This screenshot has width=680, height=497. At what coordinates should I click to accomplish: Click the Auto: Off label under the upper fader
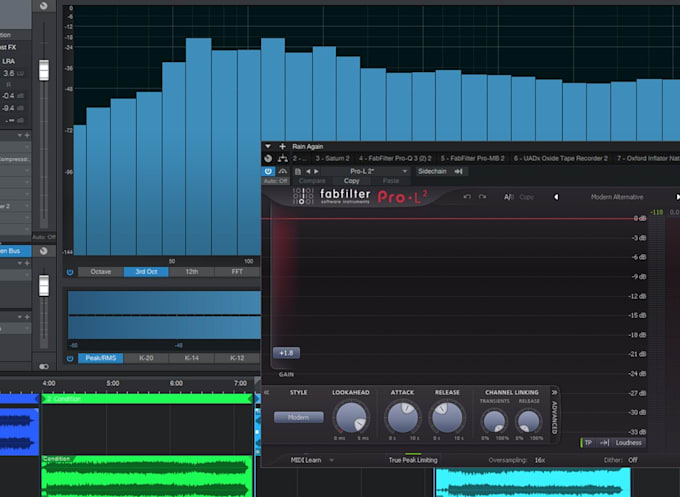pos(44,237)
